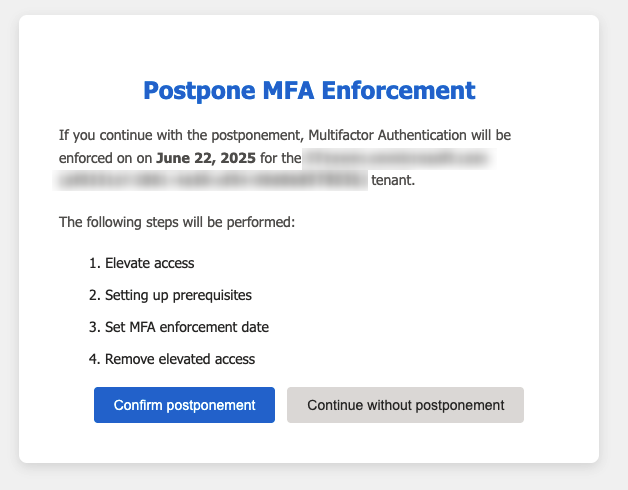This screenshot has height=490, width=628.
Task: Click the blurred tenant ID before "tenant."
Action: [x=212, y=182]
